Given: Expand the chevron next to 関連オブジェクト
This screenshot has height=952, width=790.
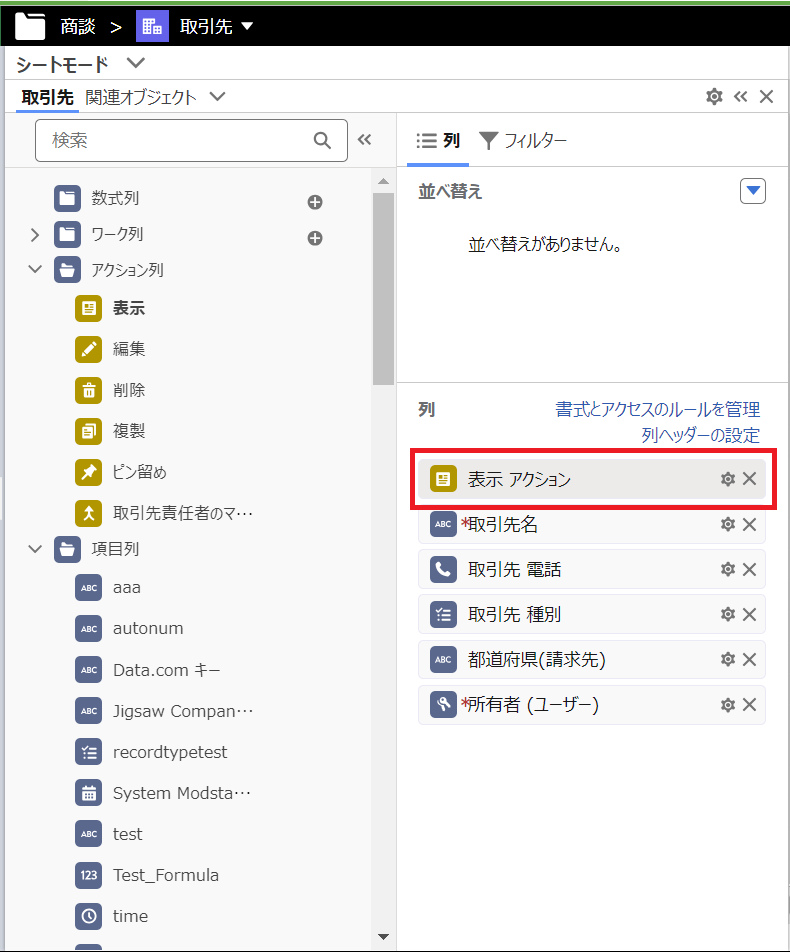Looking at the screenshot, I should (x=217, y=97).
